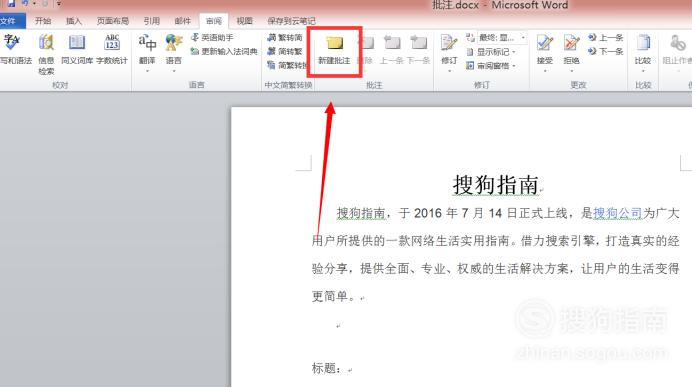Viewport: 692px width, 387px height.
Task: Click the 繁转简 conversion button
Action: [285, 38]
